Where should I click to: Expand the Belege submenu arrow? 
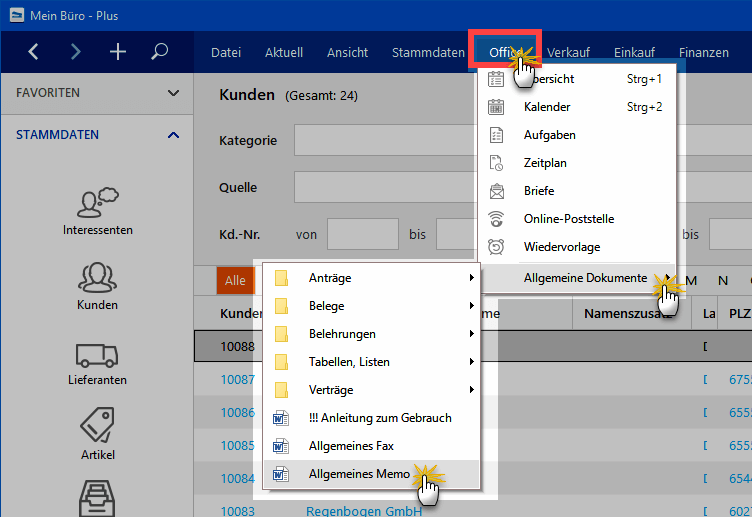[x=472, y=306]
